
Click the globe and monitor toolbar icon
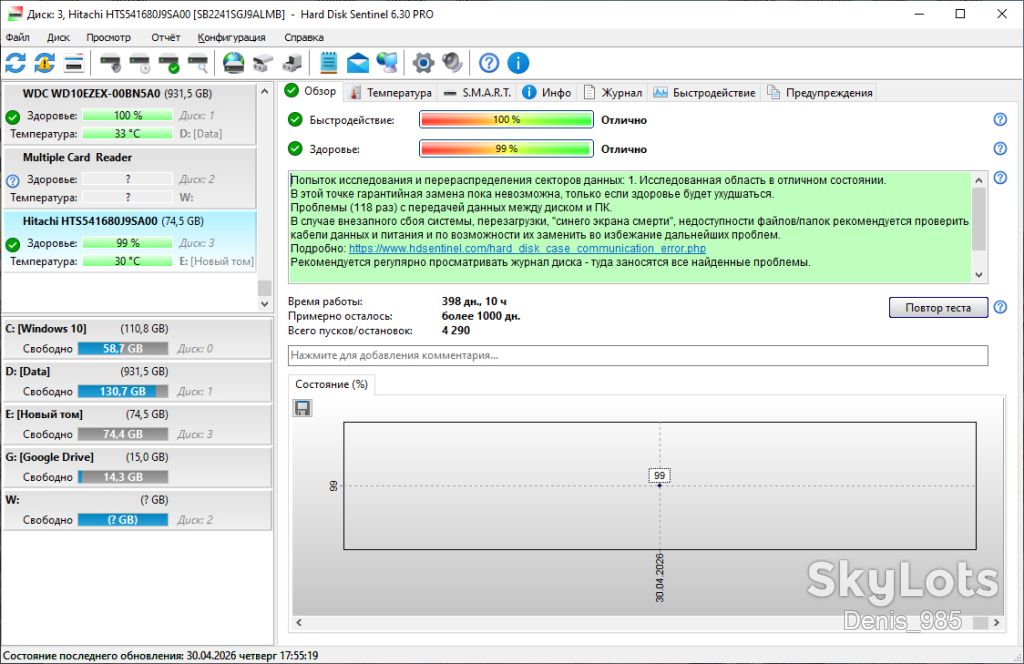(387, 63)
